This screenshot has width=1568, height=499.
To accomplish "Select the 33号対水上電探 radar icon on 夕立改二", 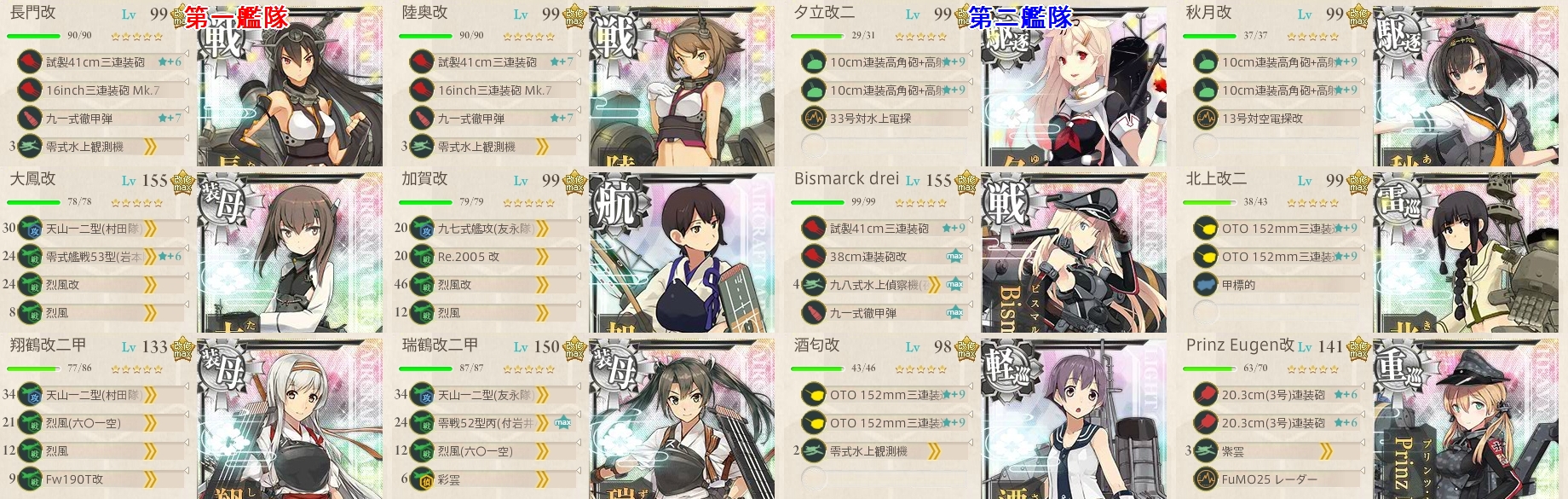I will click(x=814, y=118).
